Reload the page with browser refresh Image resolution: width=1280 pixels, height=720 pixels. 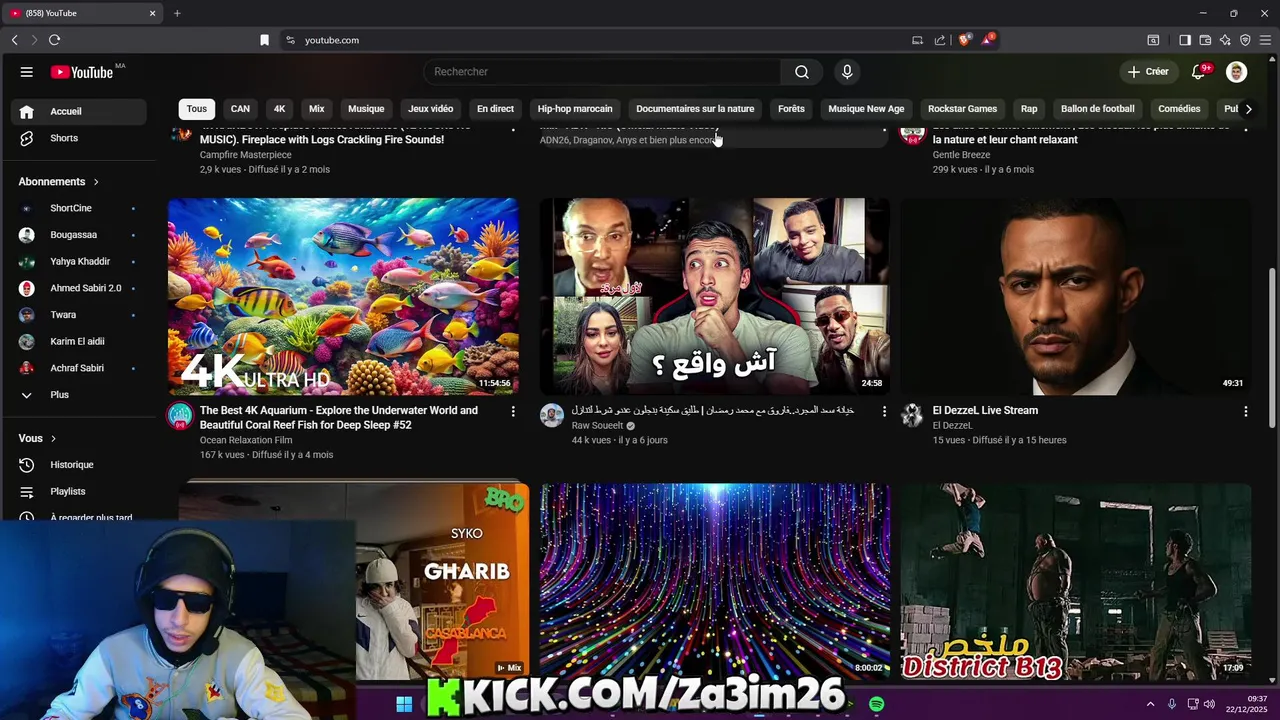(x=54, y=40)
